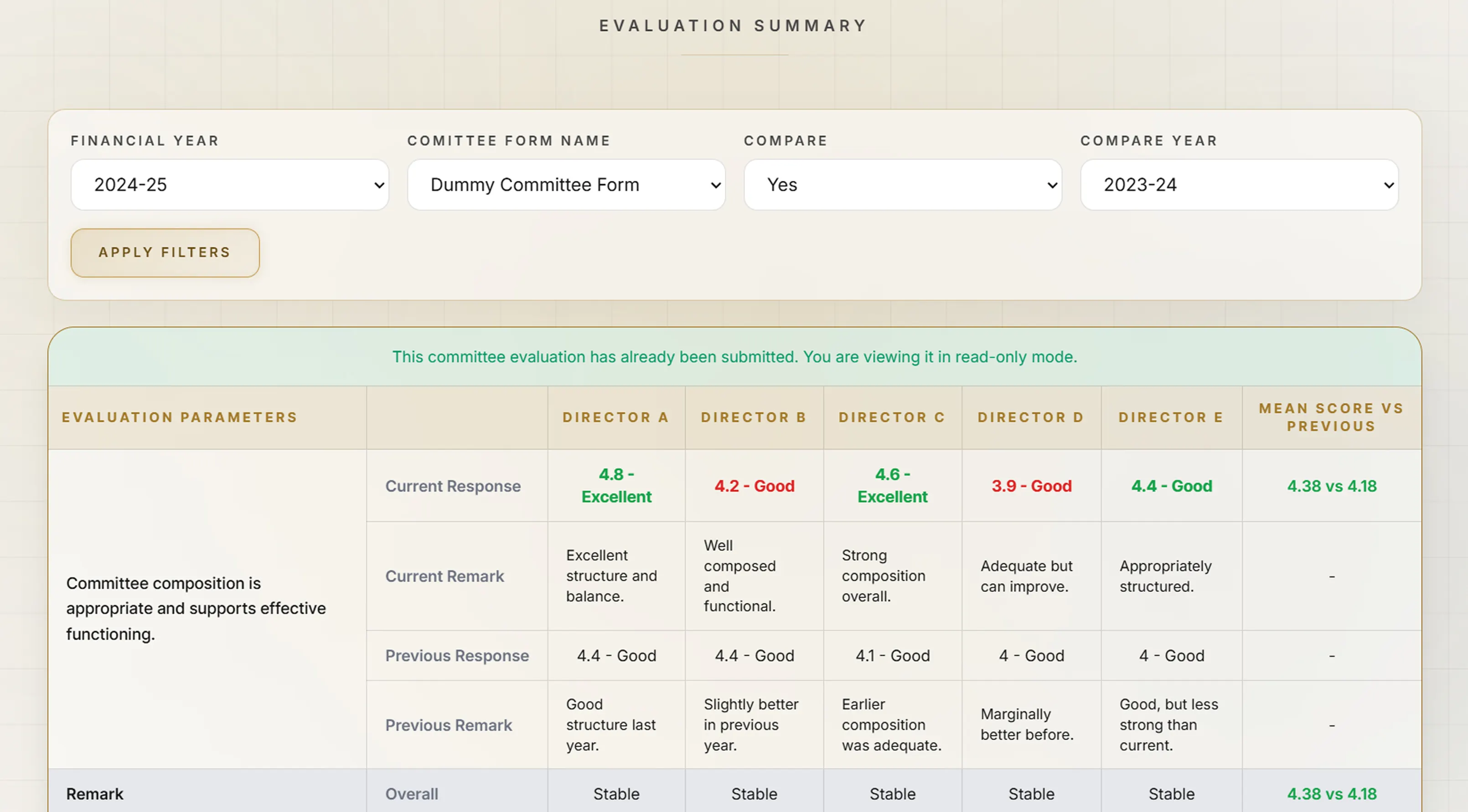Click remark 'Earlier composition was adequate.'
The width and height of the screenshot is (1468, 812).
(x=891, y=725)
